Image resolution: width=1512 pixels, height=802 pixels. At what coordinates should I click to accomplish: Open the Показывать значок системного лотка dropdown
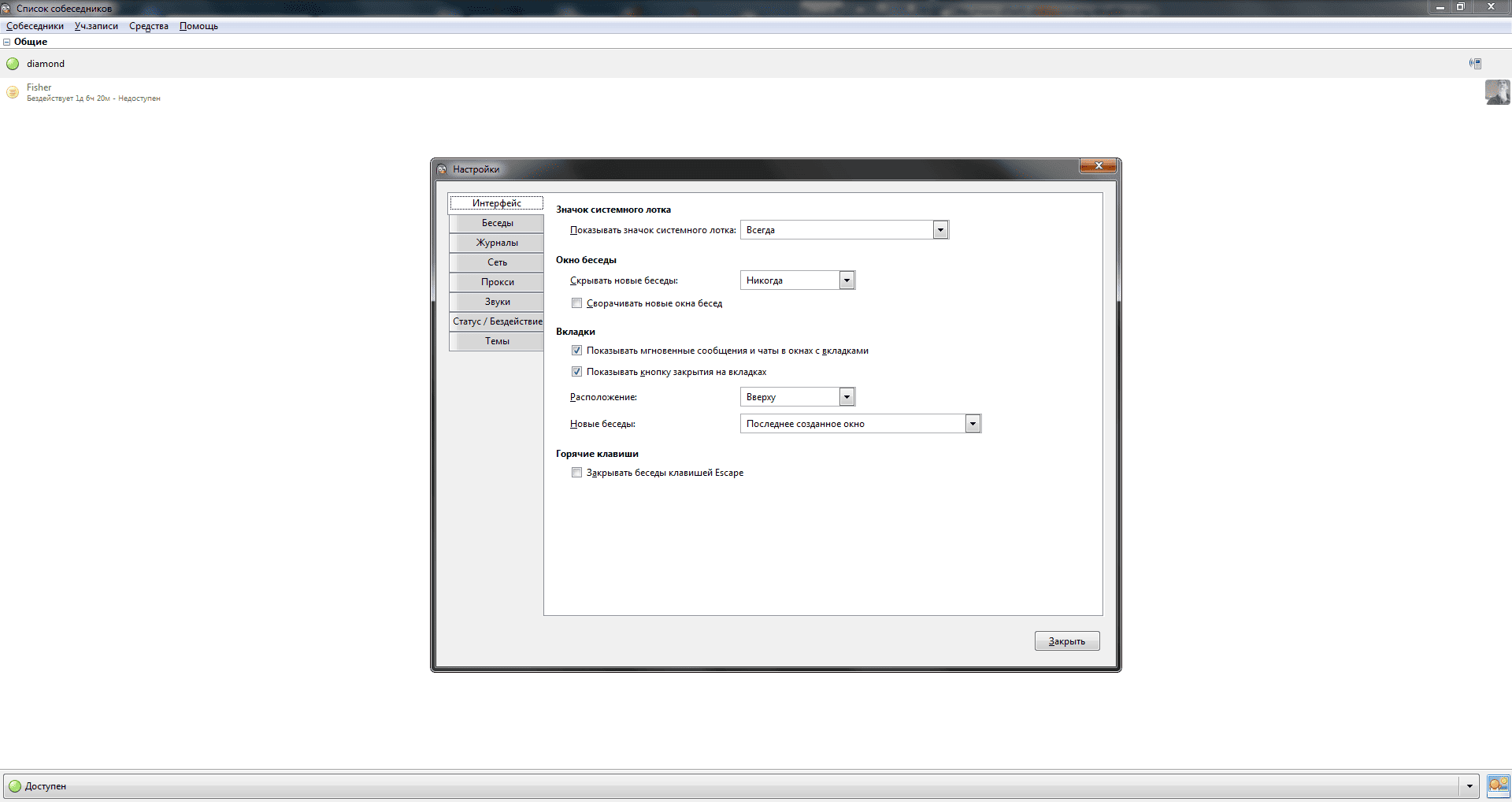tap(939, 230)
